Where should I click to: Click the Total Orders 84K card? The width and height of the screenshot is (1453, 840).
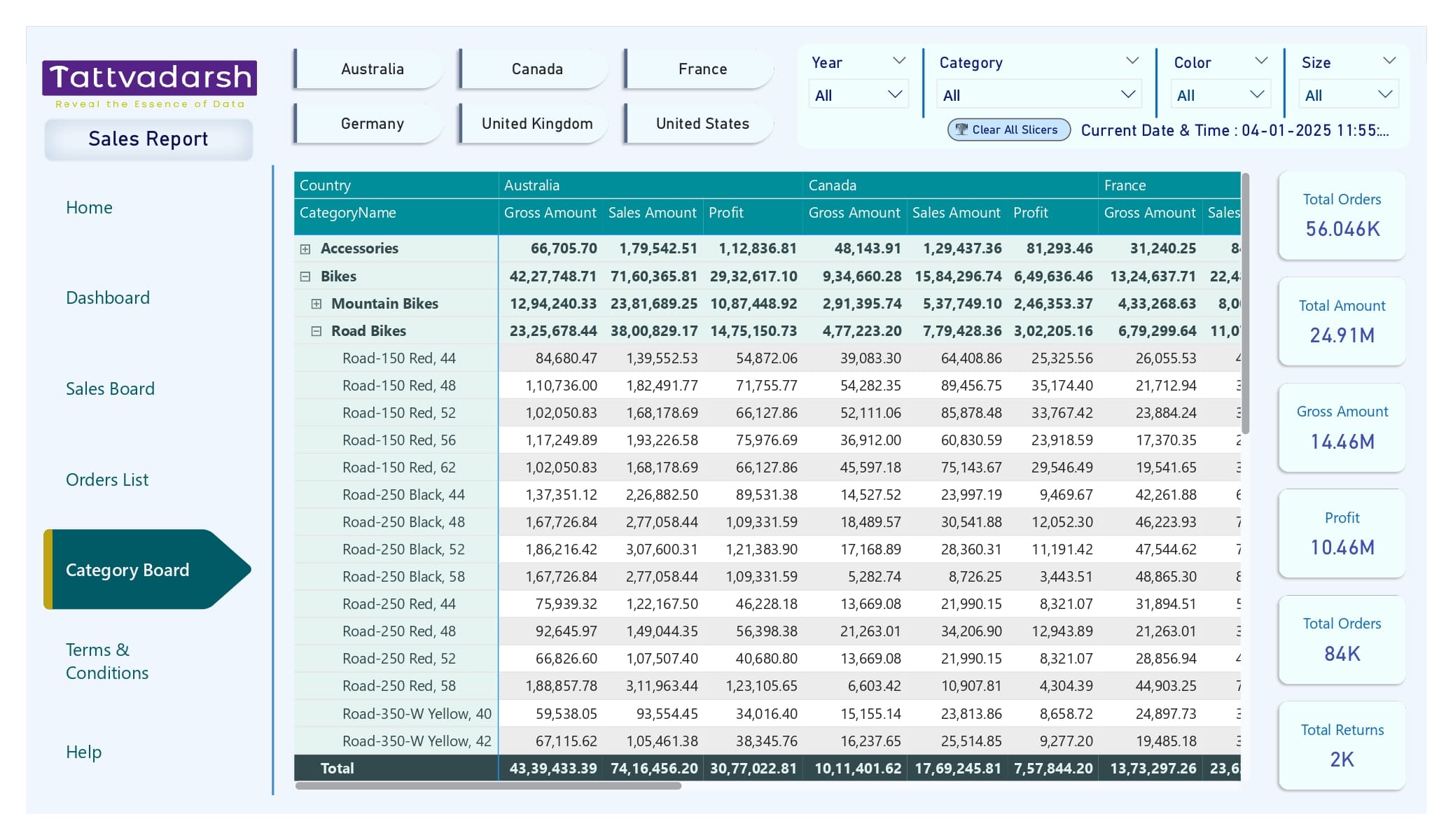click(1342, 640)
